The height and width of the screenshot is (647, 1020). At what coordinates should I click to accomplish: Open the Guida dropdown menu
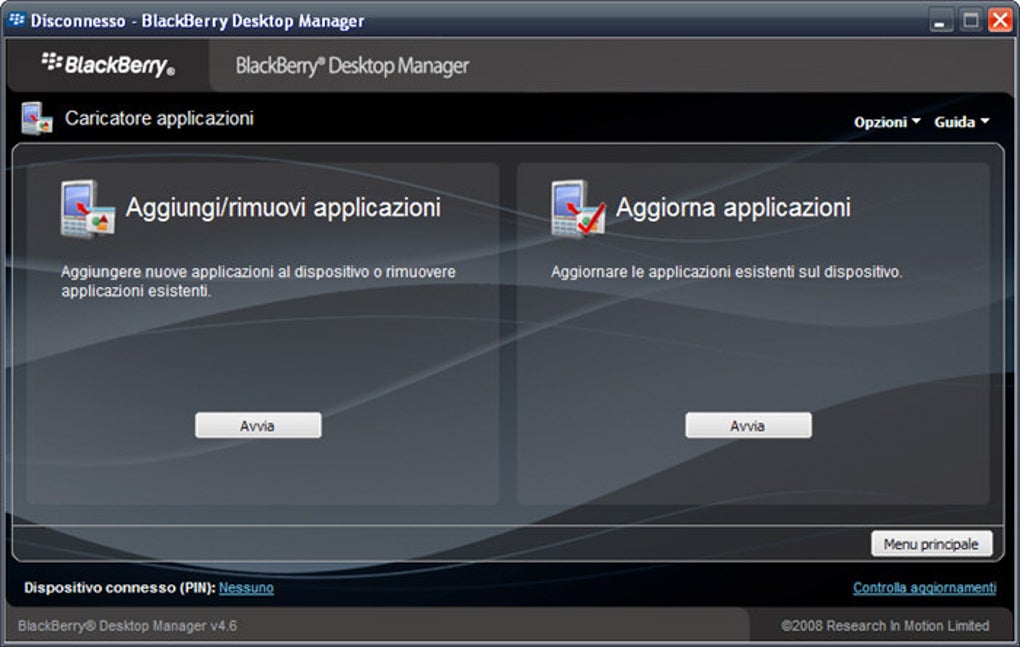tap(961, 122)
